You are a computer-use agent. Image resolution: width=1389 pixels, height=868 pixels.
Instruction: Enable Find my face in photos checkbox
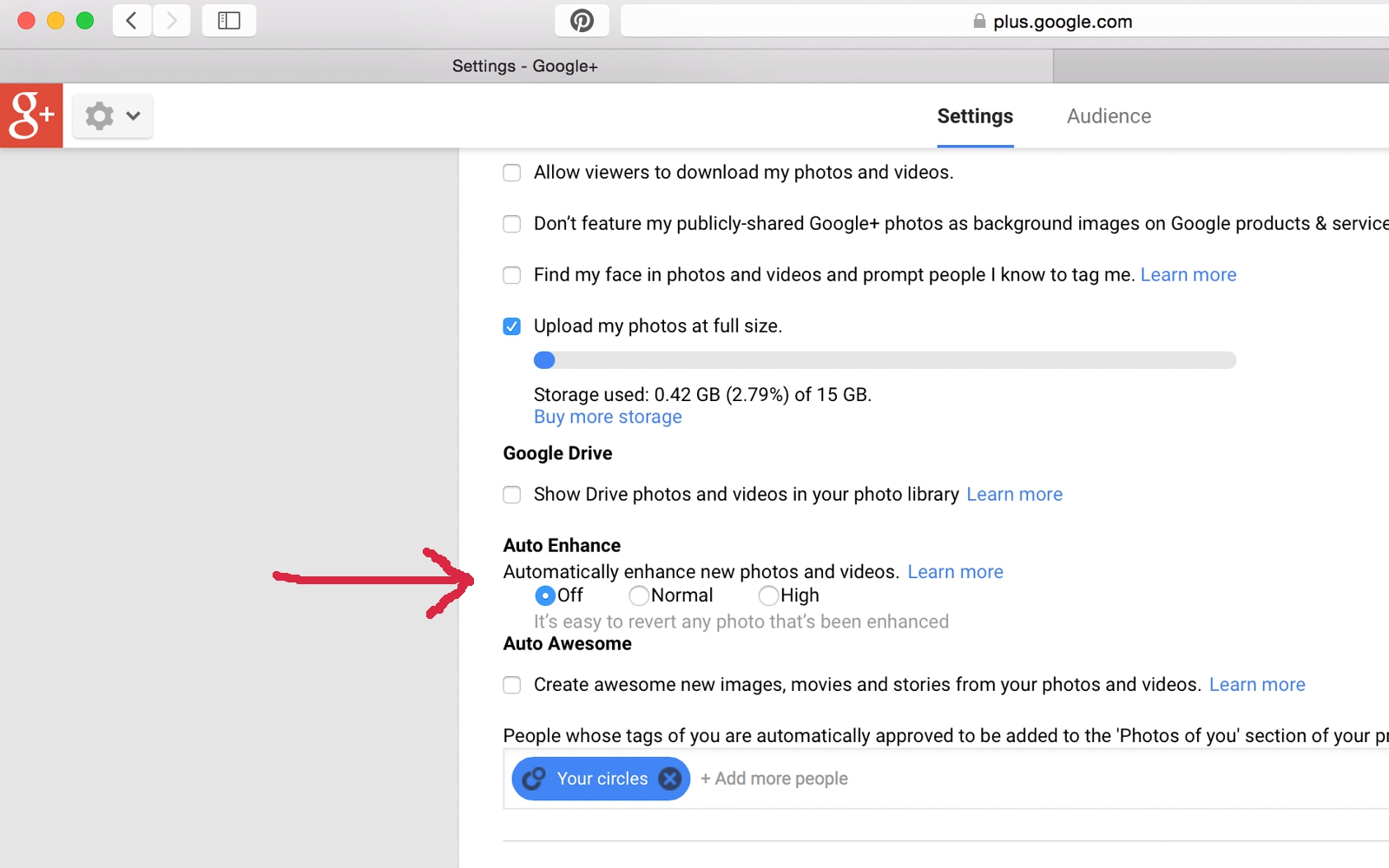[512, 275]
